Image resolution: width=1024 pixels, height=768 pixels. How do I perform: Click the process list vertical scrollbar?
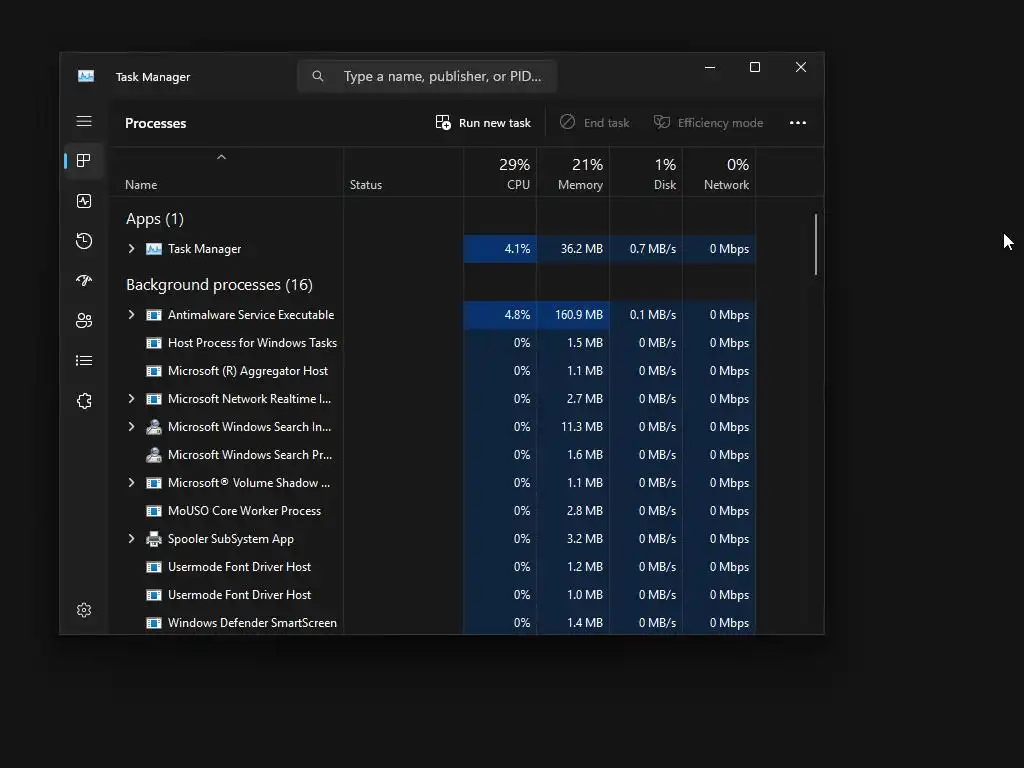[816, 244]
